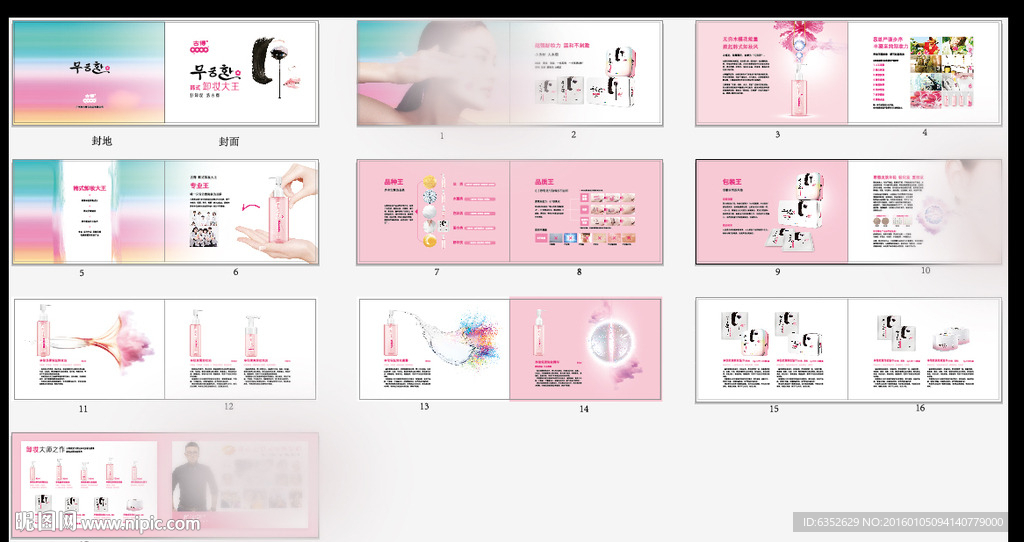Open page 2 showing white product boxes
1024x542 pixels.
[586, 72]
